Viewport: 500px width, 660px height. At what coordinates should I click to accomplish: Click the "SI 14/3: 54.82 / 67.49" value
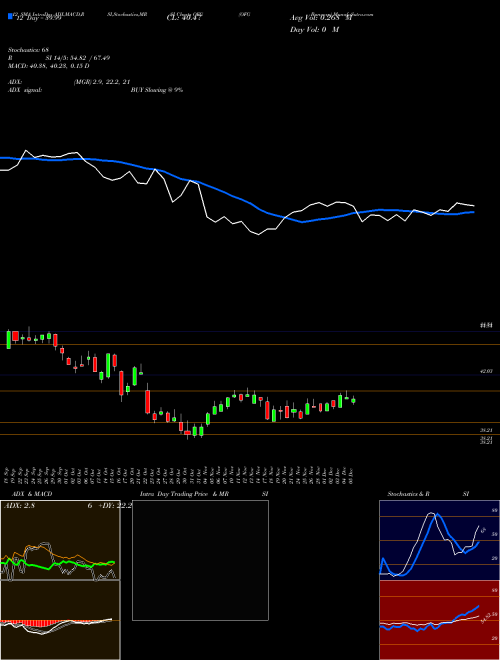point(78,58)
